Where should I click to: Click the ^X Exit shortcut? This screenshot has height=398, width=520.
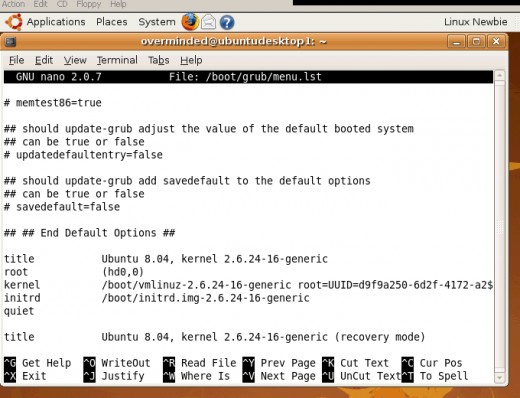tap(25, 376)
